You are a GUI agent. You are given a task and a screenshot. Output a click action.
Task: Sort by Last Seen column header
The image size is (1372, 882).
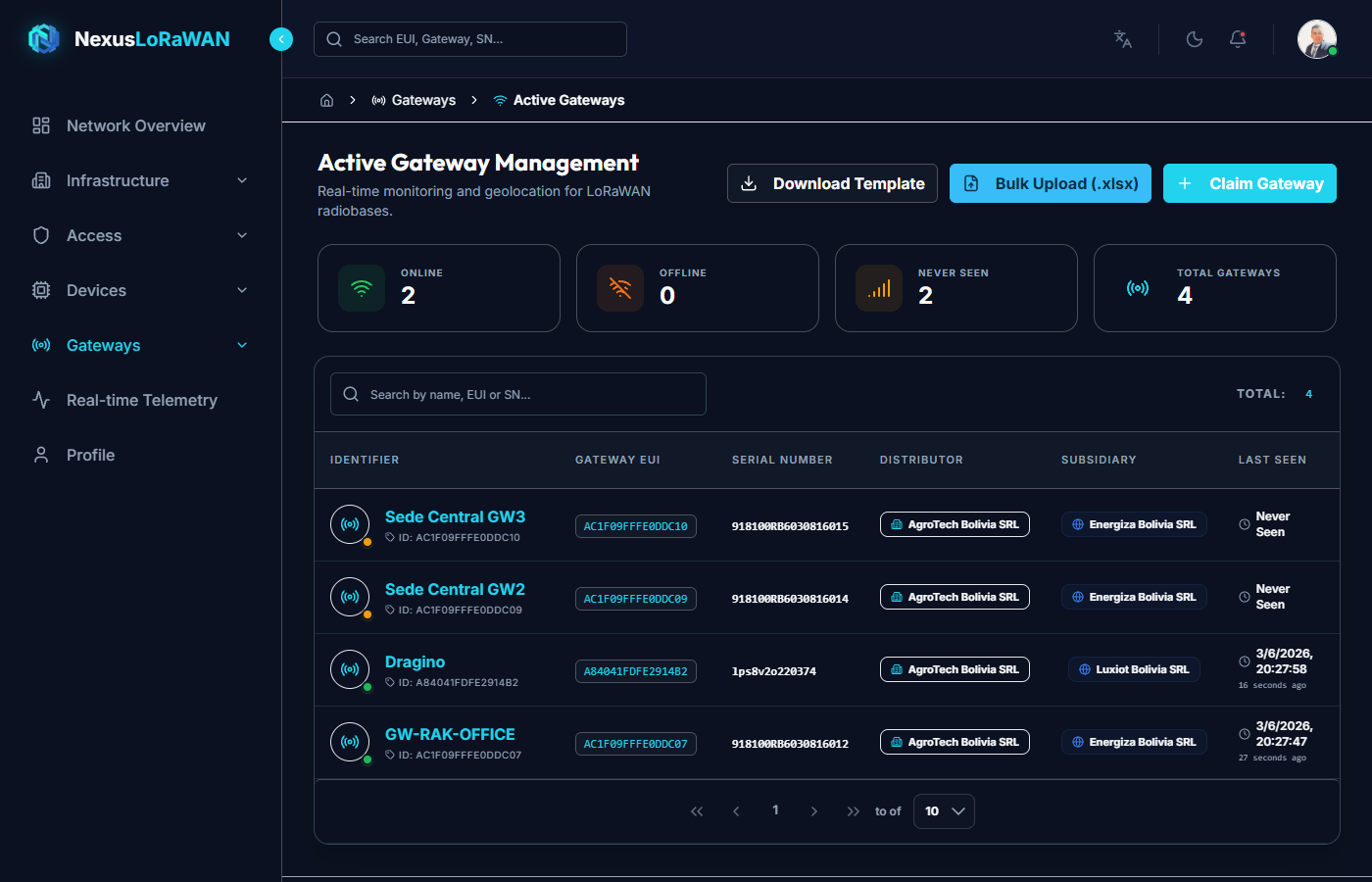pos(1272,460)
